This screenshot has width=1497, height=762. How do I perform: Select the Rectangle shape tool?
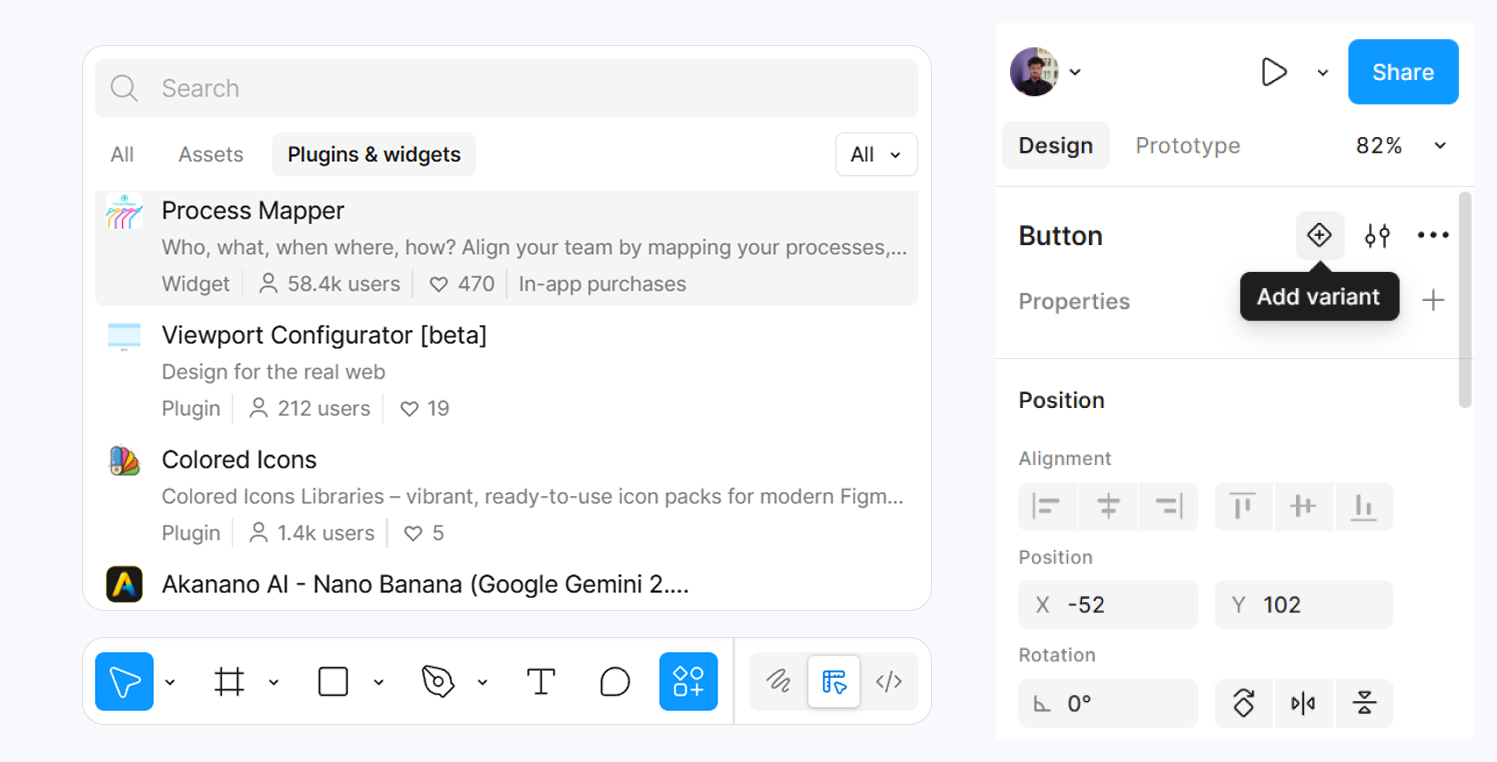pos(333,682)
